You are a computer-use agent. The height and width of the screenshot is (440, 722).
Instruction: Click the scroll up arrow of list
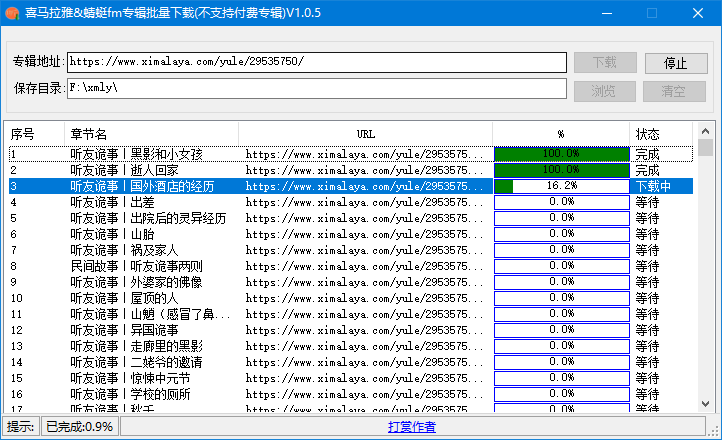(706, 131)
